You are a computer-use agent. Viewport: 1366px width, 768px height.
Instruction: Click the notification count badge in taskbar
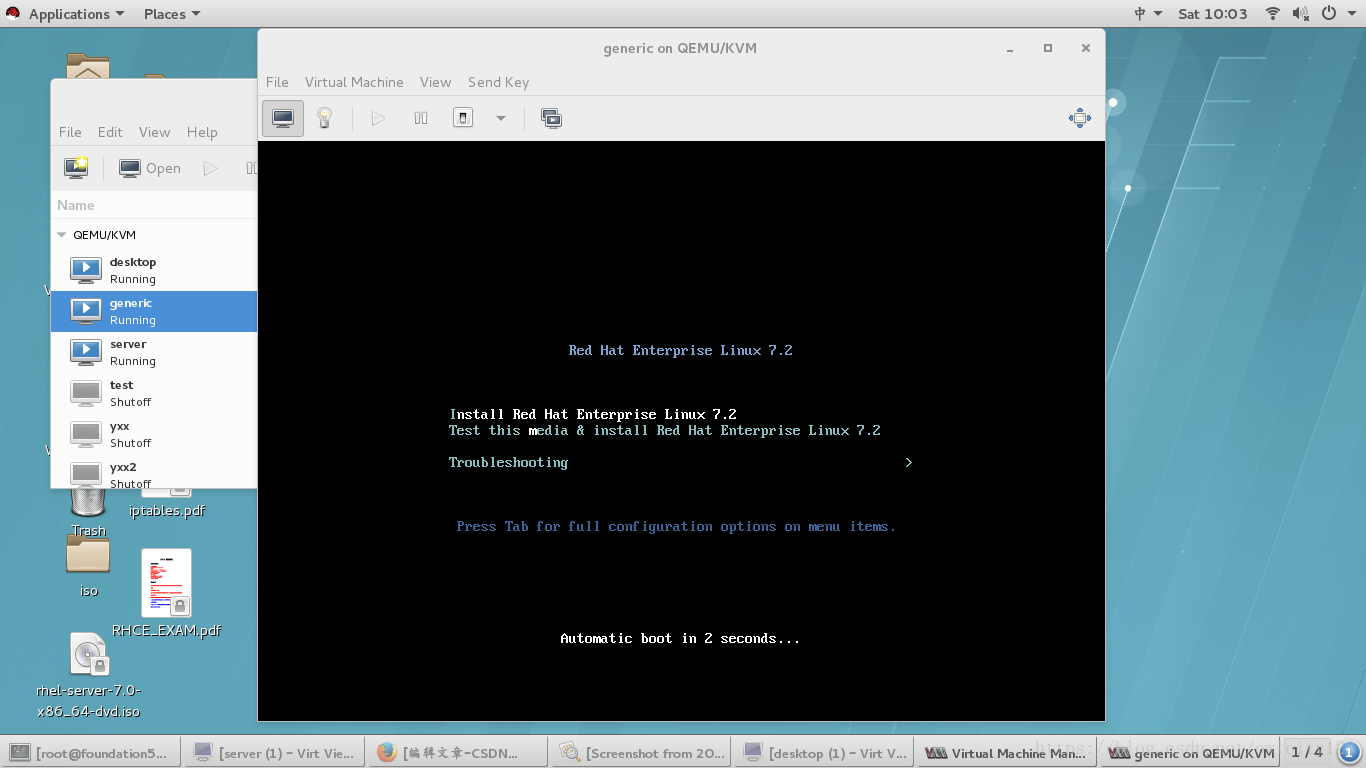(x=1349, y=753)
